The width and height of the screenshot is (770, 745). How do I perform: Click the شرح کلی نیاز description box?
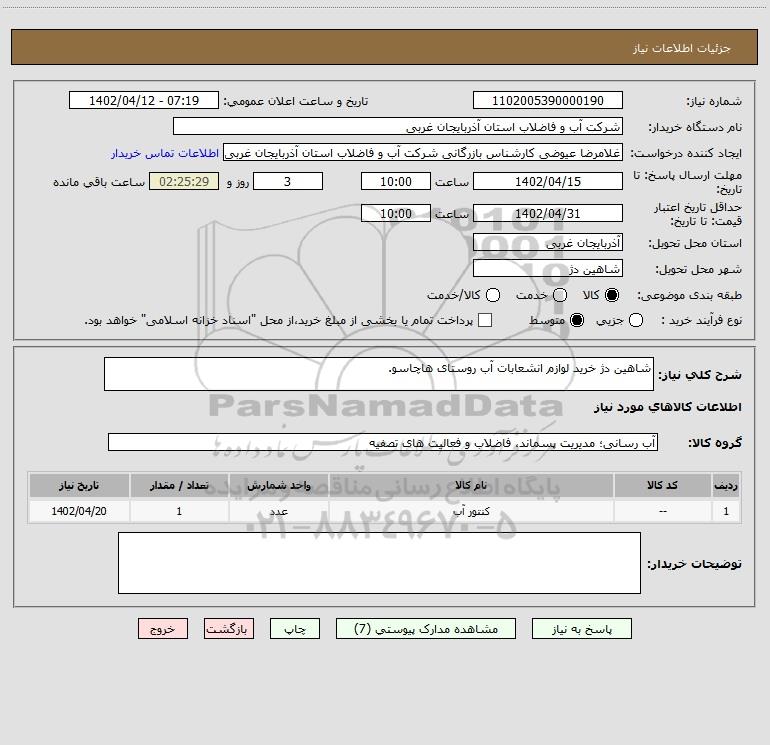point(379,374)
